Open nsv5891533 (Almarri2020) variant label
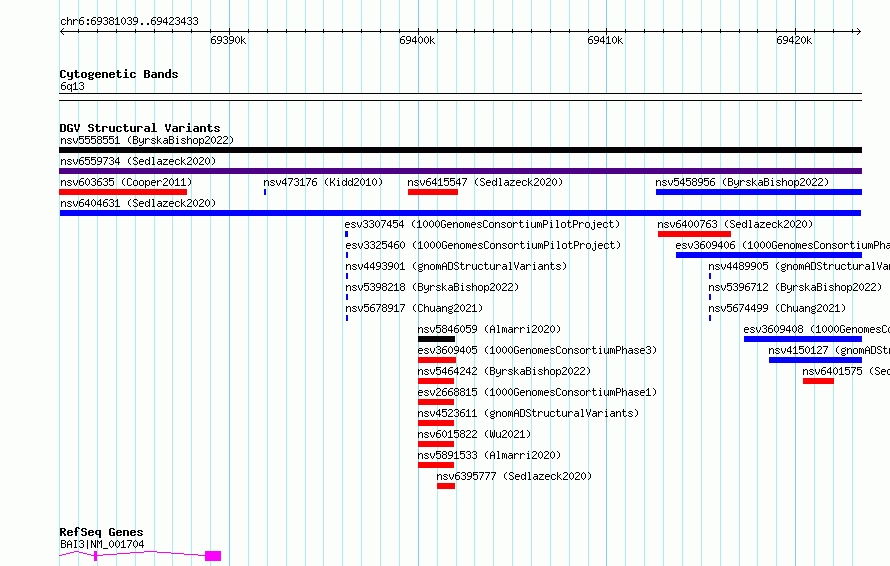The height and width of the screenshot is (566, 890). pyautogui.click(x=489, y=455)
